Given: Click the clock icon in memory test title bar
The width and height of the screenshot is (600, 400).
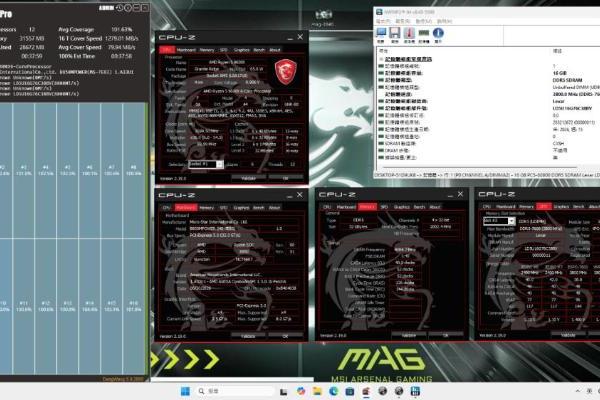Looking at the screenshot, I should (120, 8).
